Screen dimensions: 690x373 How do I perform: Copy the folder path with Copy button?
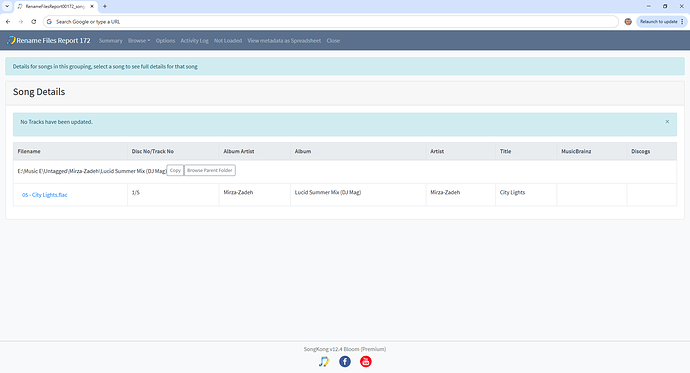[x=175, y=170]
